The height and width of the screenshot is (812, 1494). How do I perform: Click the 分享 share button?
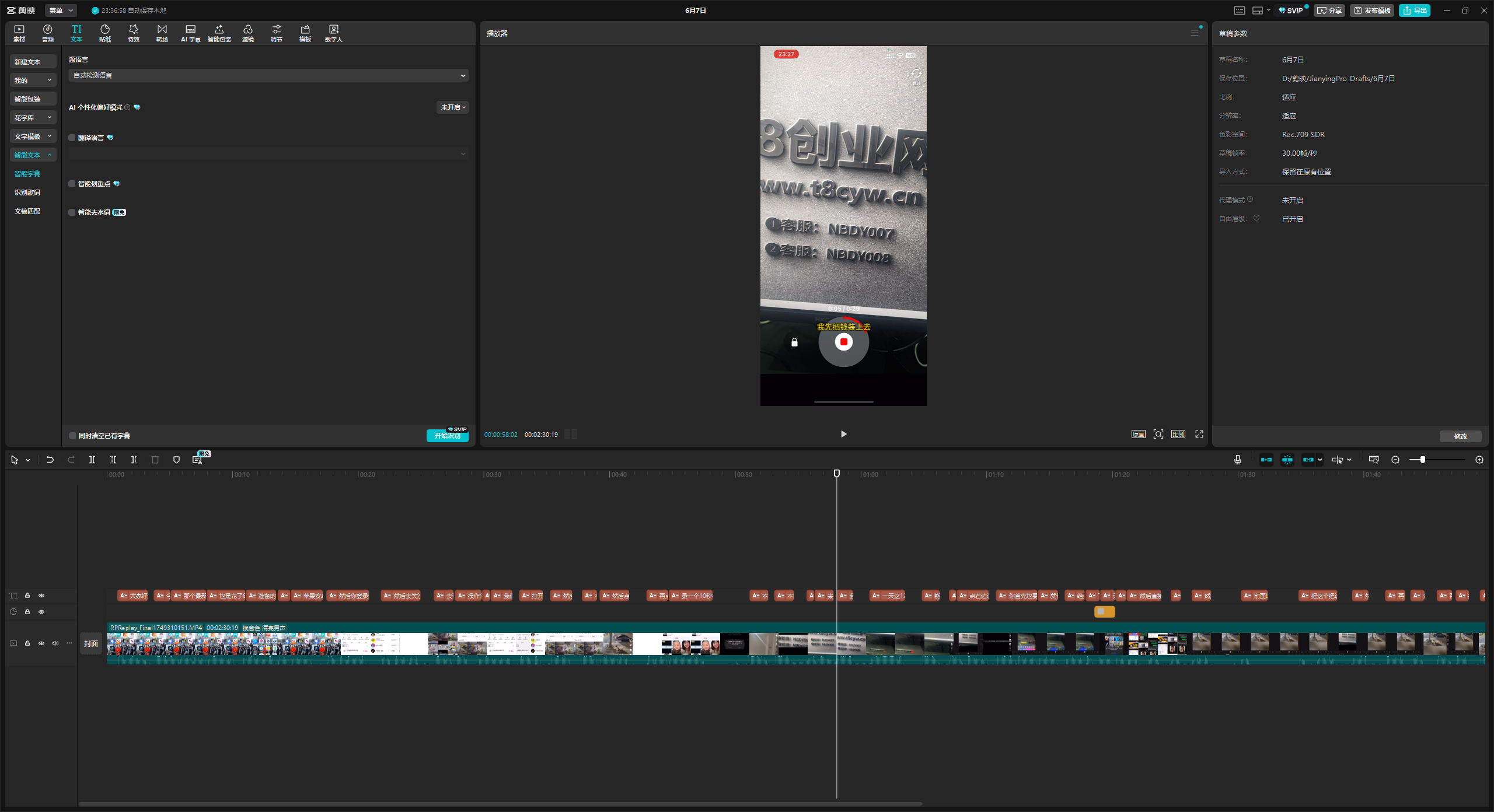(x=1329, y=10)
